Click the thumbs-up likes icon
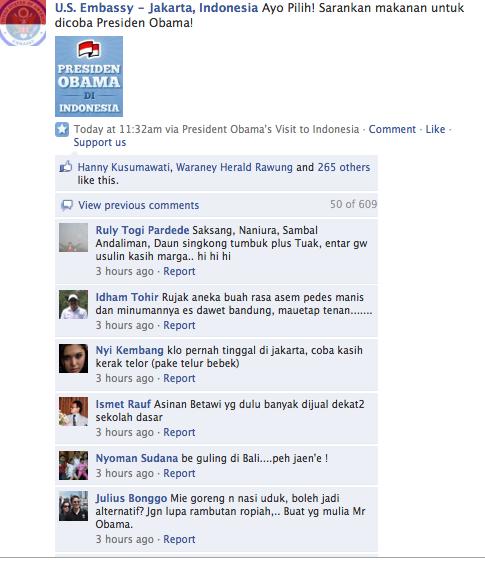 click(66, 167)
